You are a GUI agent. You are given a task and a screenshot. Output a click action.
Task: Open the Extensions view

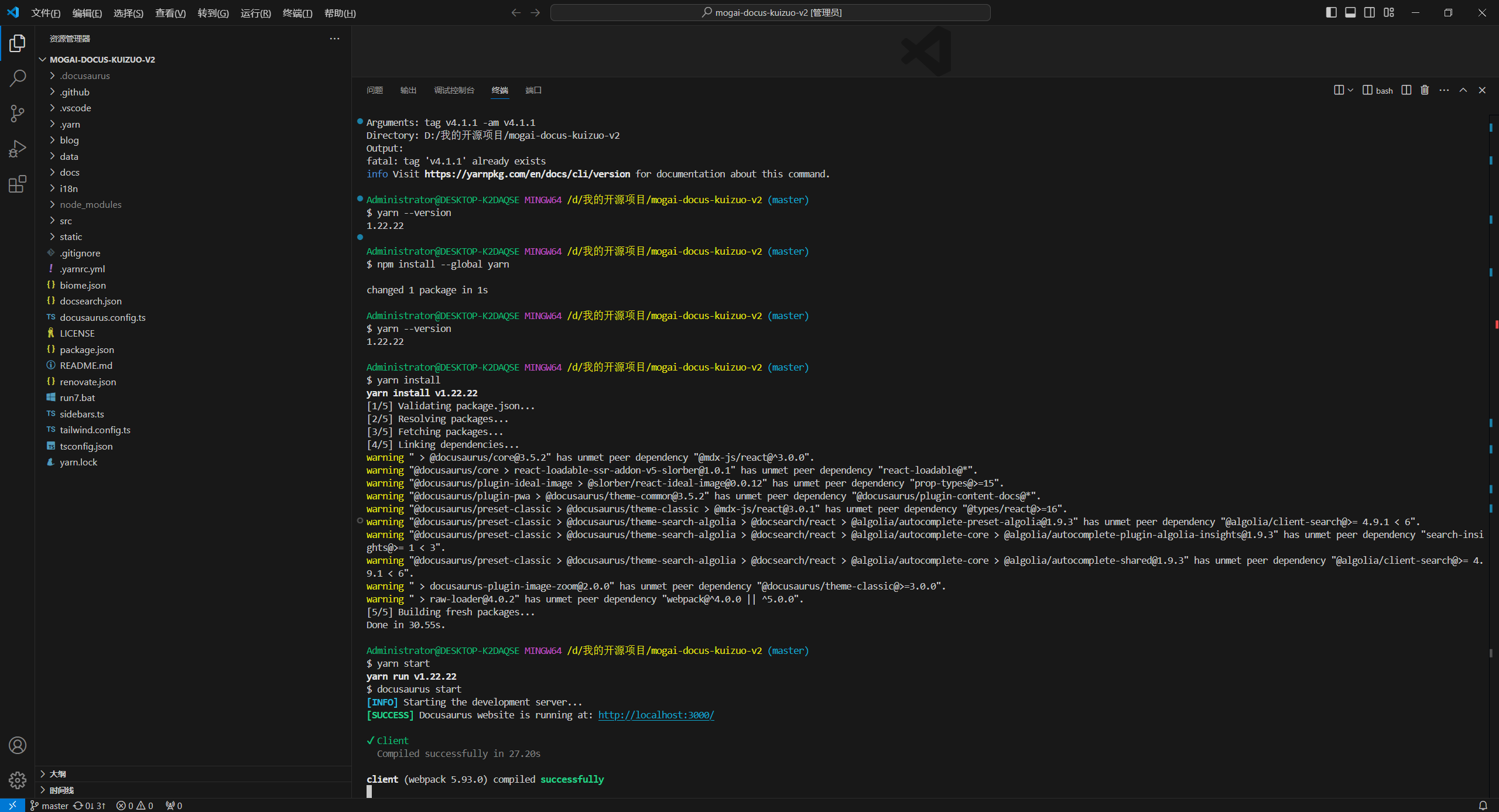coord(18,184)
